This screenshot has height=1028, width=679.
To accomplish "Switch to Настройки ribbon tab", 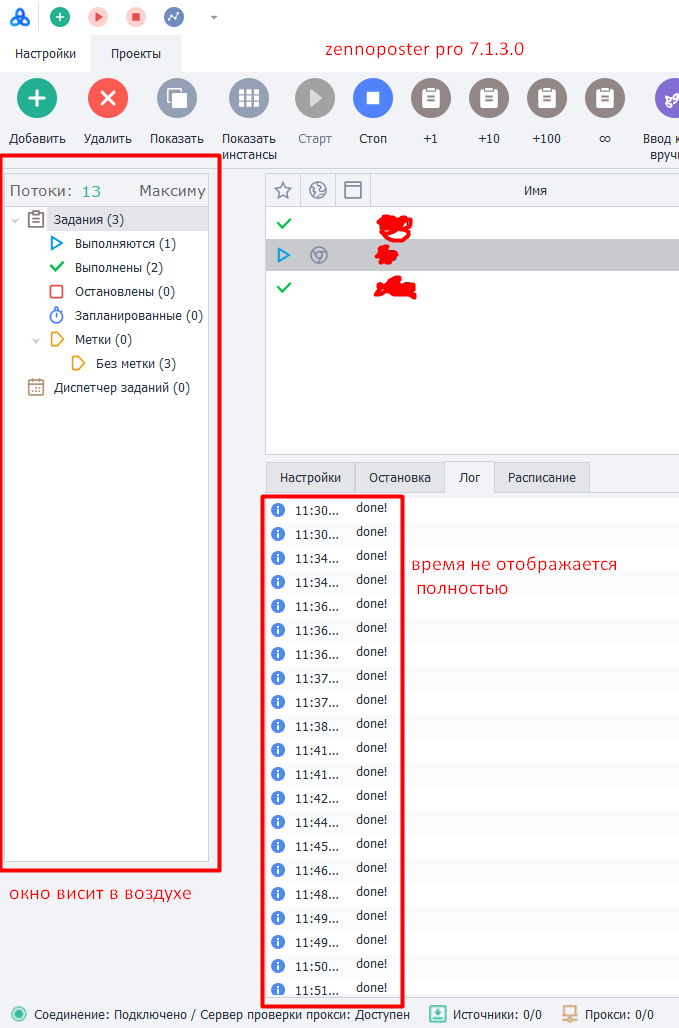I will tap(45, 54).
